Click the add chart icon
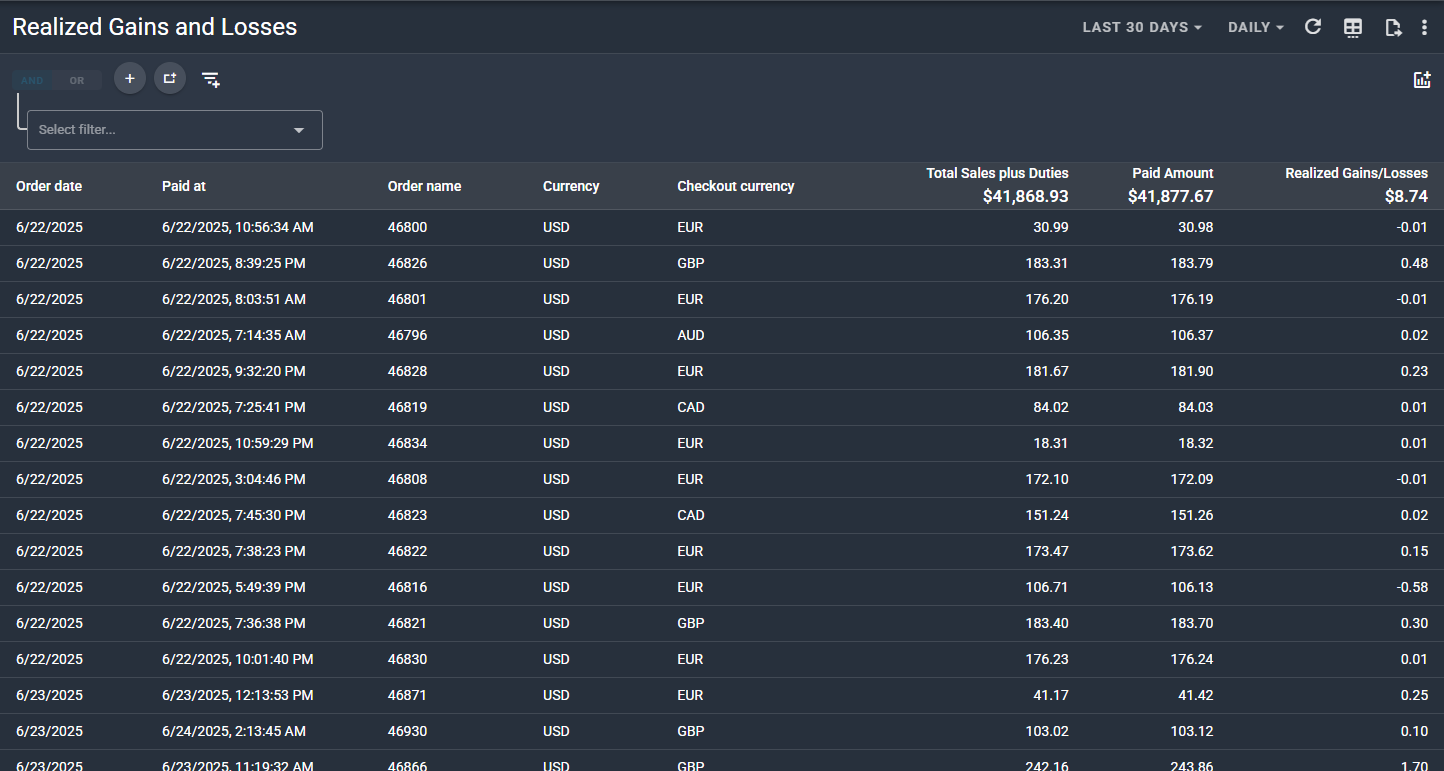The image size is (1444, 771). click(x=1422, y=80)
